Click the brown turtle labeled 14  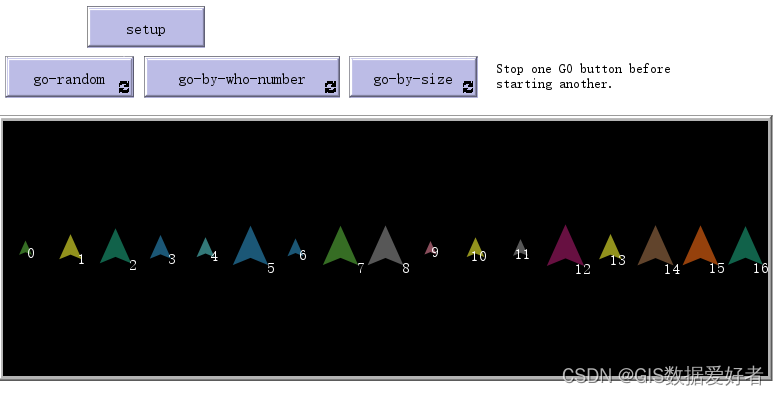(x=655, y=245)
